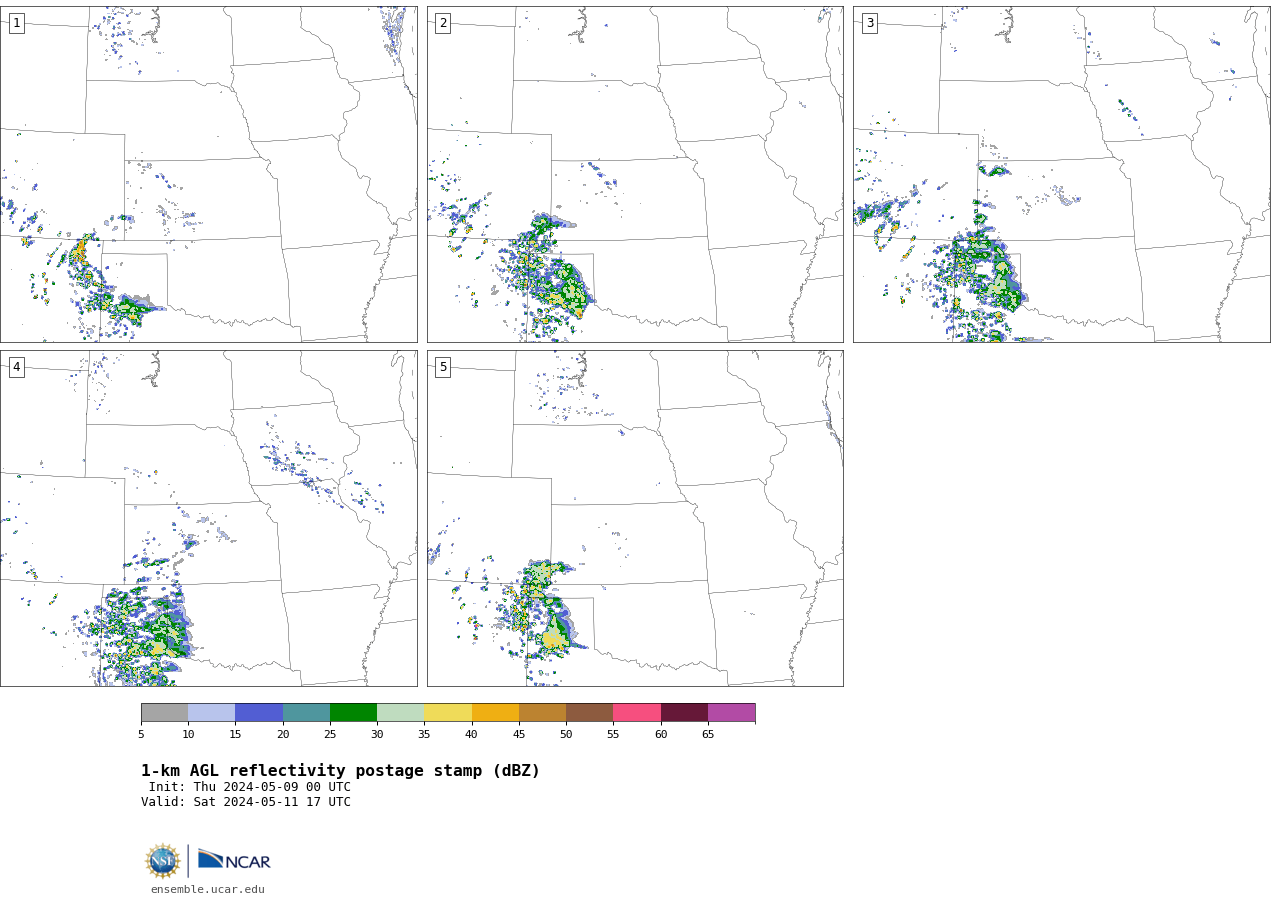Open ensemble member 4 map panel
This screenshot has width=1280, height=901.
click(x=209, y=518)
